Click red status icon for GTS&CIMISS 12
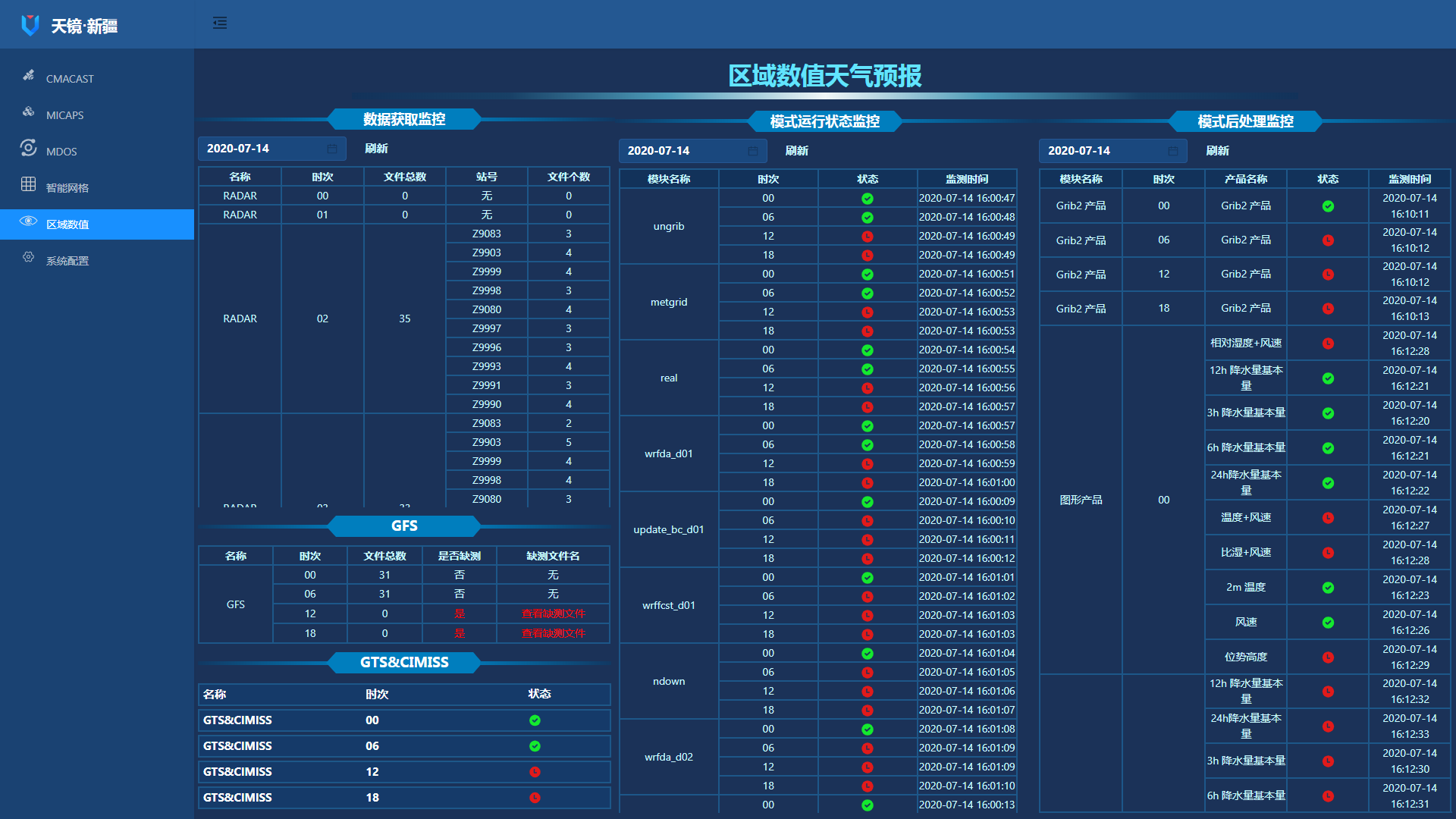This screenshot has width=1456, height=819. click(535, 772)
